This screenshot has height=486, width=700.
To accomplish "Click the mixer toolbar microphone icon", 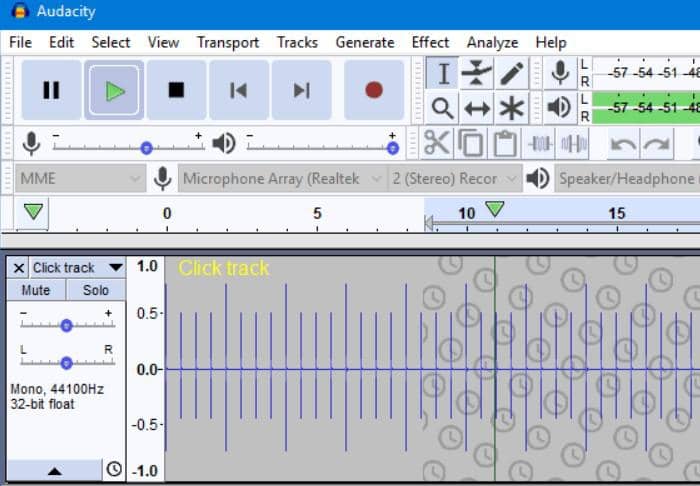I will 32,144.
